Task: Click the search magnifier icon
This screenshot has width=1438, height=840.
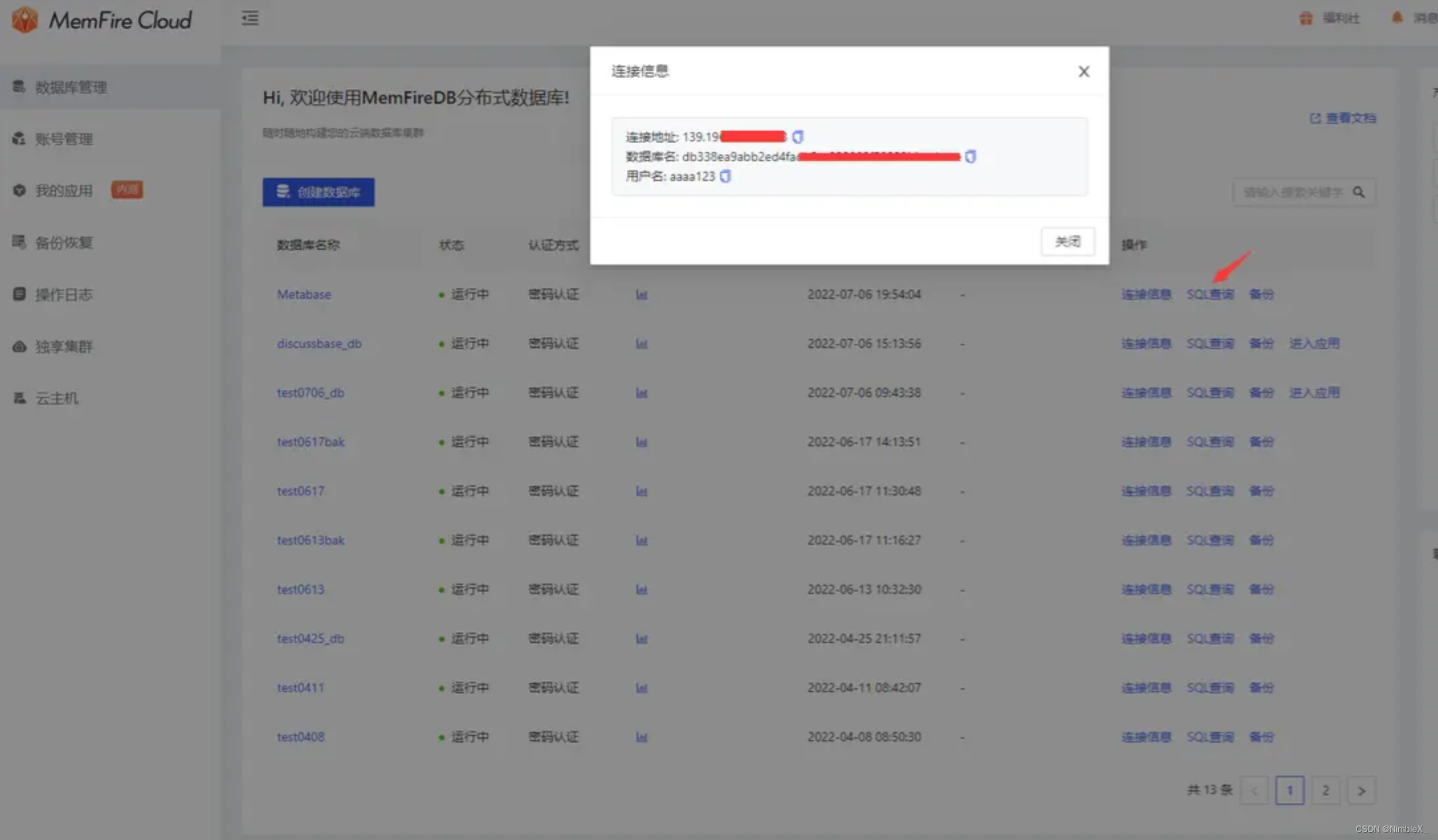Action: pyautogui.click(x=1358, y=192)
